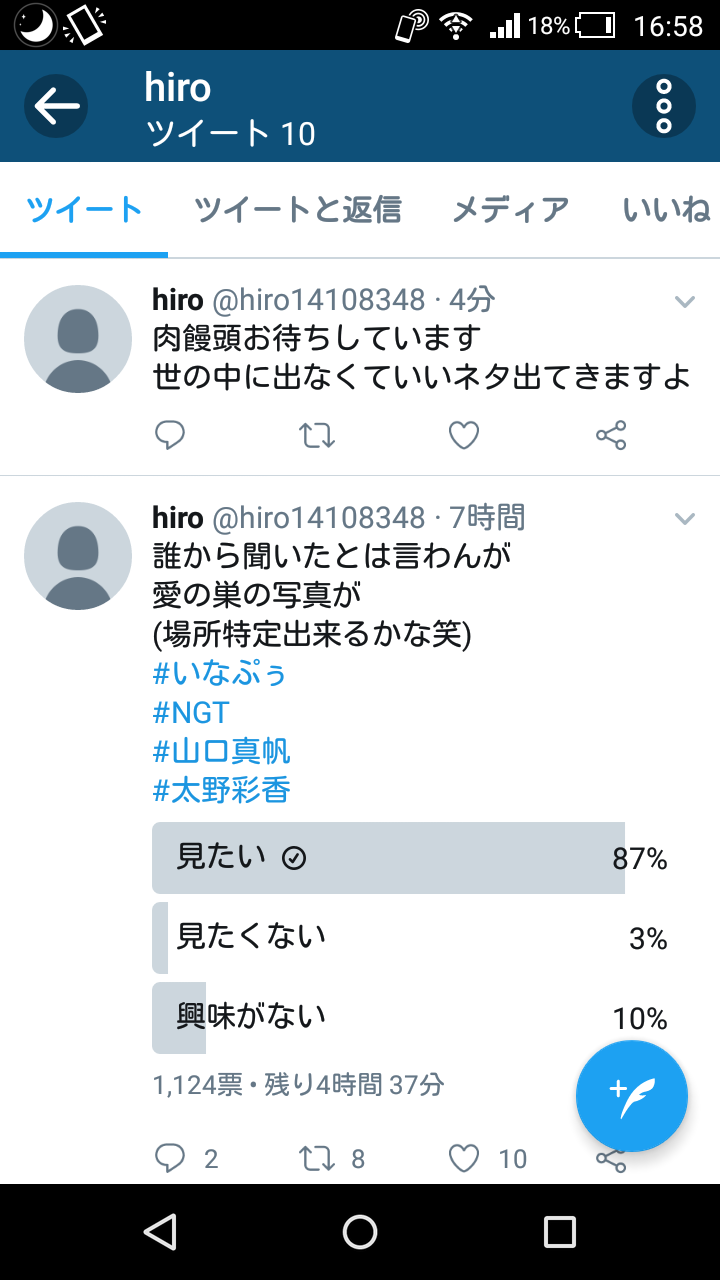The image size is (720, 1280).
Task: Expand options chevron on first tweet
Action: 685,302
